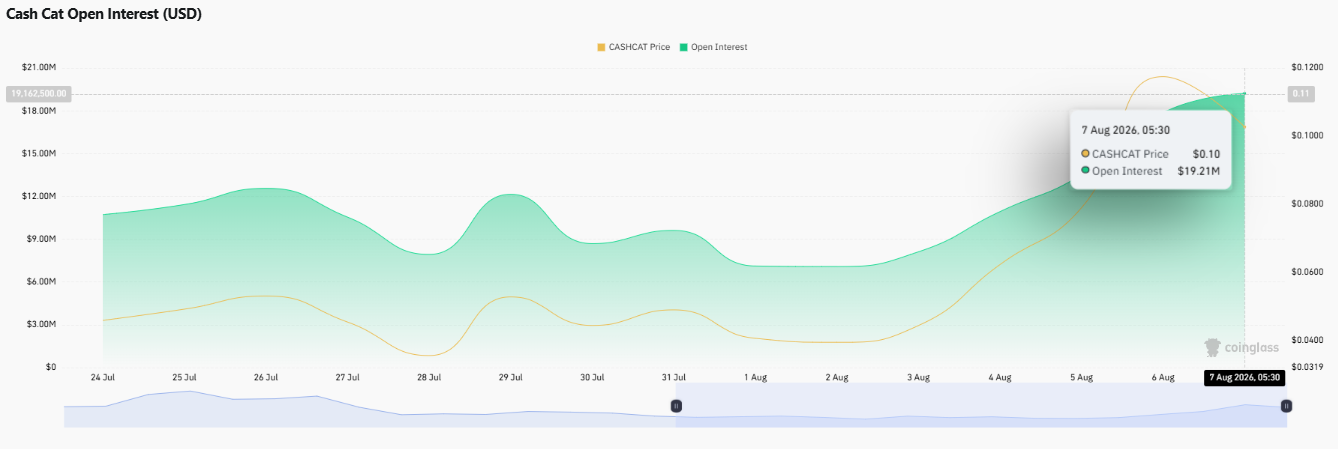This screenshot has height=449, width=1338.
Task: Click the 7 Aug 2026, 05:30 axis marker
Action: point(1245,378)
